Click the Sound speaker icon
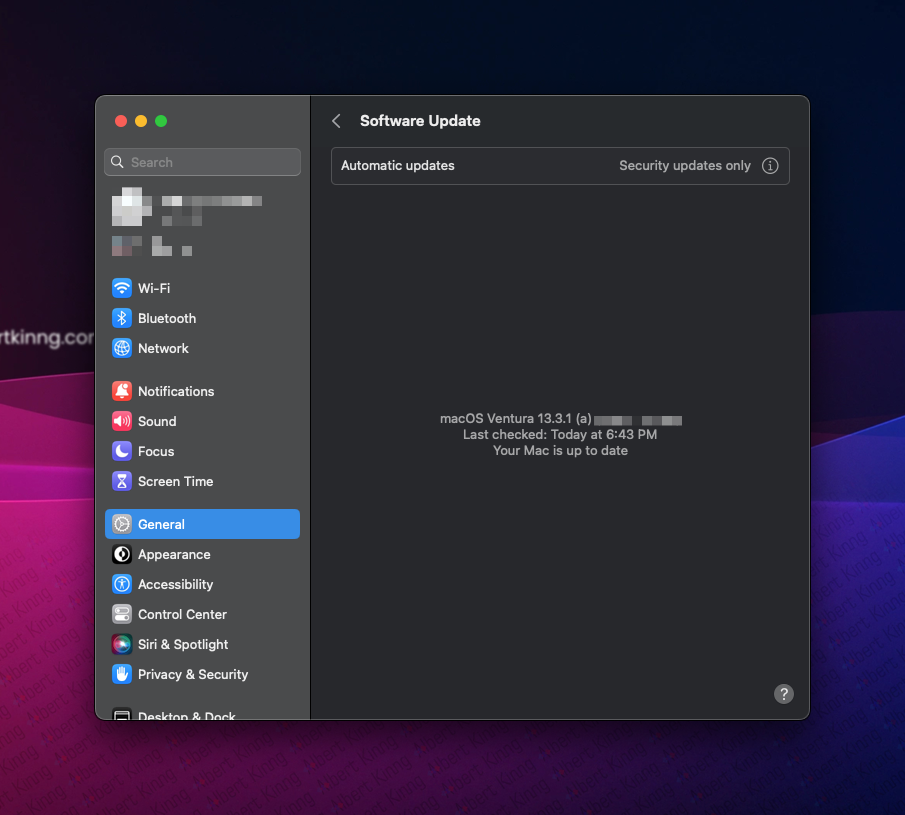The height and width of the screenshot is (815, 905). click(122, 421)
